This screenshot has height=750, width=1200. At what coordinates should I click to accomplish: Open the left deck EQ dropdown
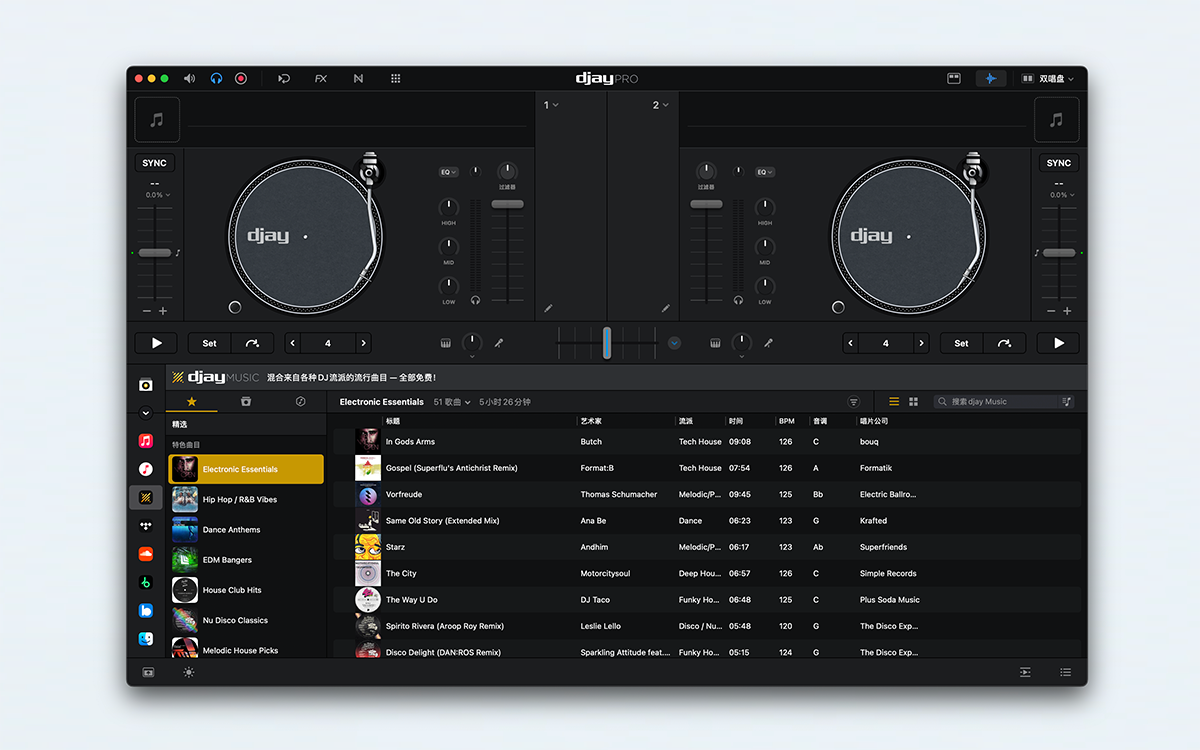[449, 172]
